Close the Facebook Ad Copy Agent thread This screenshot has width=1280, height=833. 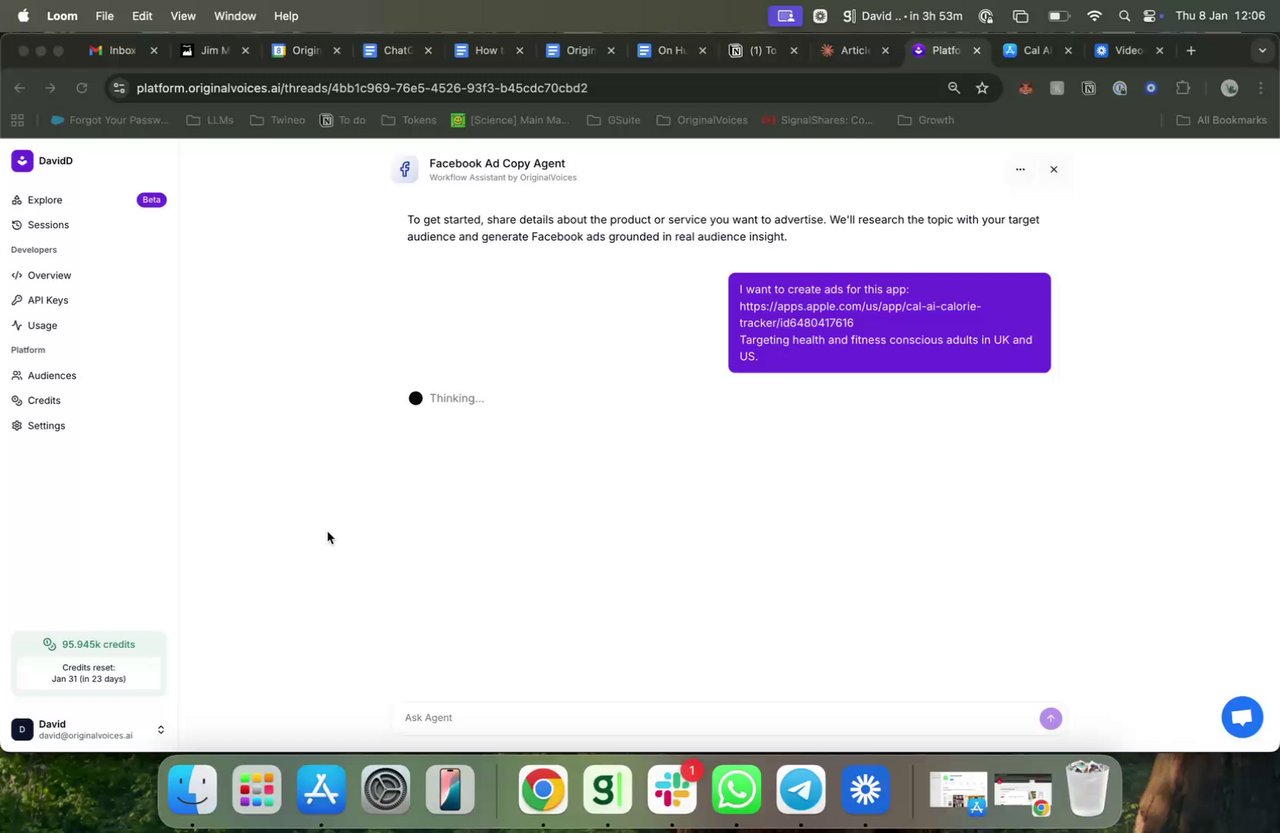pos(1053,169)
